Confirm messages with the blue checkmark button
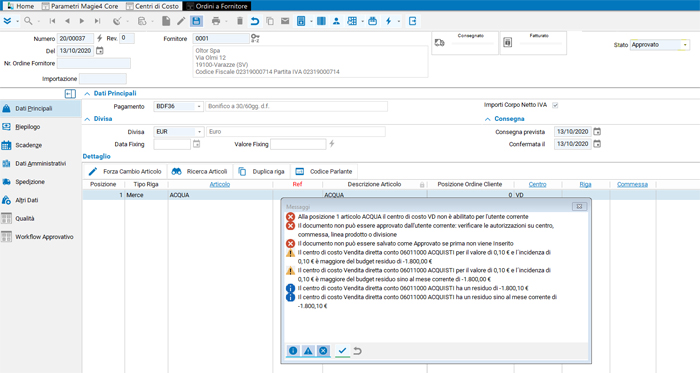The image size is (700, 373). click(342, 351)
